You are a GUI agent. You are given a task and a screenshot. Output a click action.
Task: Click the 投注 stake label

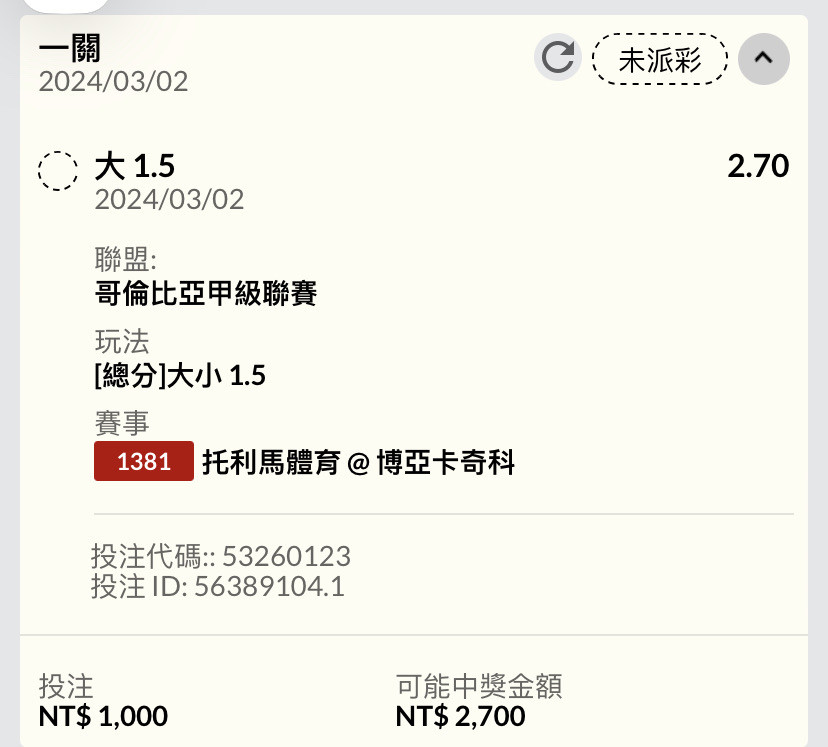pyautogui.click(x=66, y=686)
